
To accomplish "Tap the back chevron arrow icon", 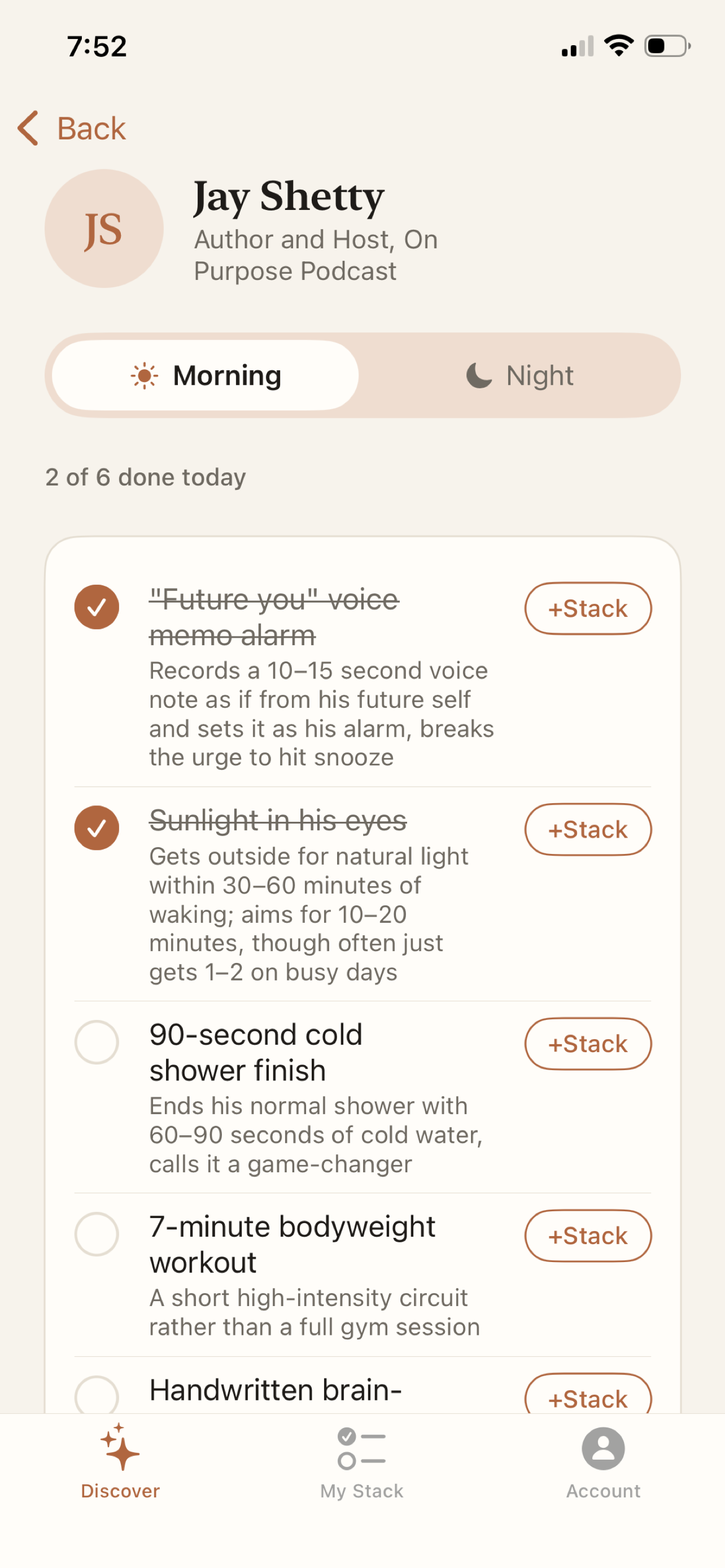I will [28, 129].
